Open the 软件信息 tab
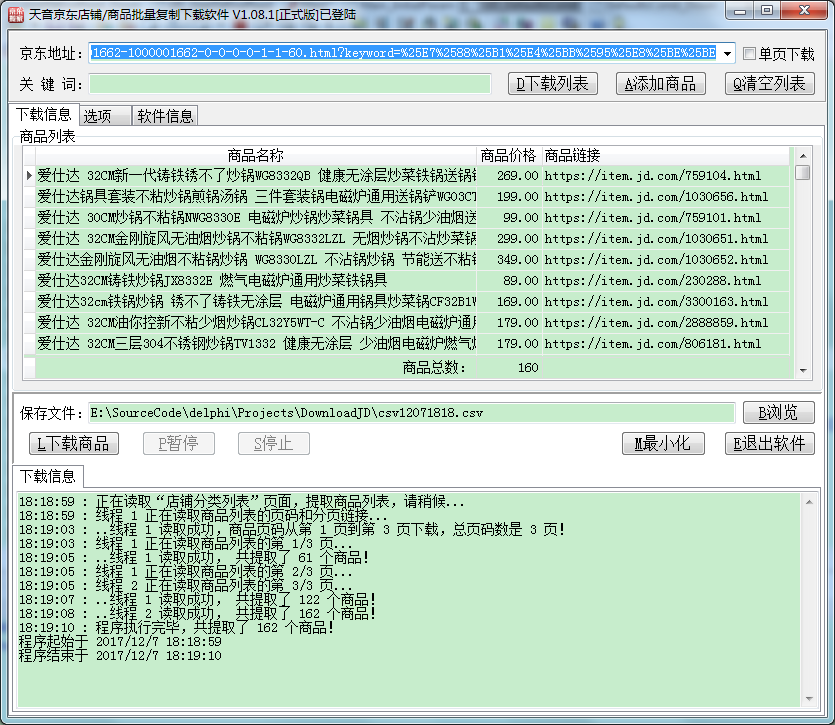 click(165, 116)
